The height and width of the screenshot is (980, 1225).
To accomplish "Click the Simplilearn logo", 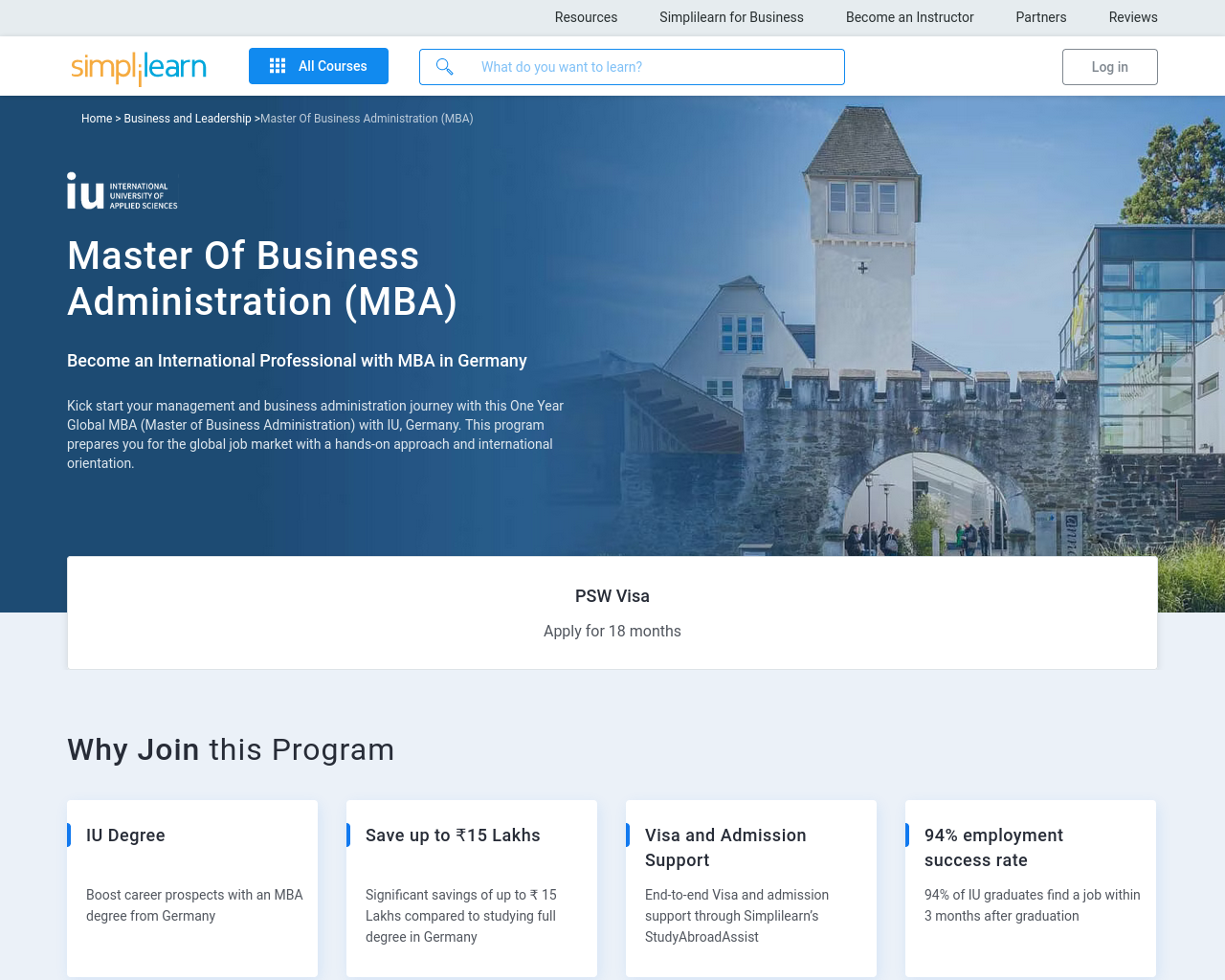I will 139,67.
